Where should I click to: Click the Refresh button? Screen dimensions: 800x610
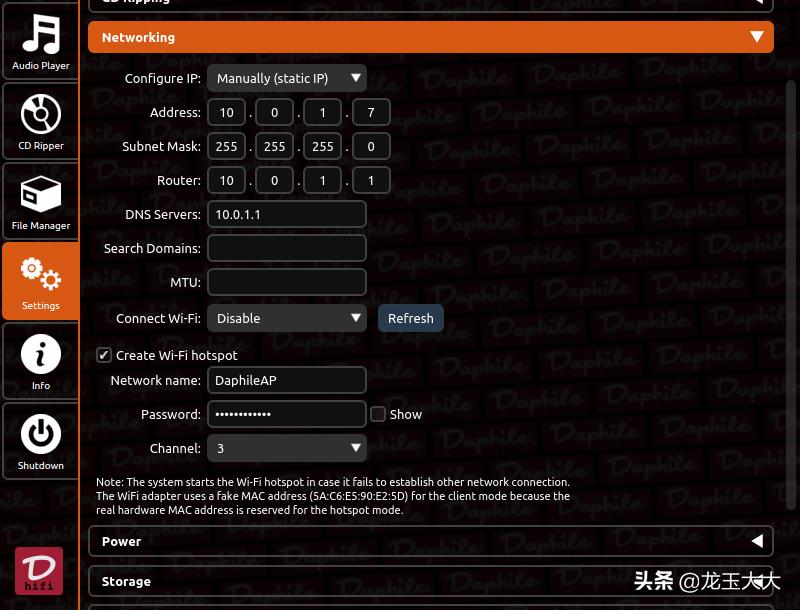pos(410,318)
